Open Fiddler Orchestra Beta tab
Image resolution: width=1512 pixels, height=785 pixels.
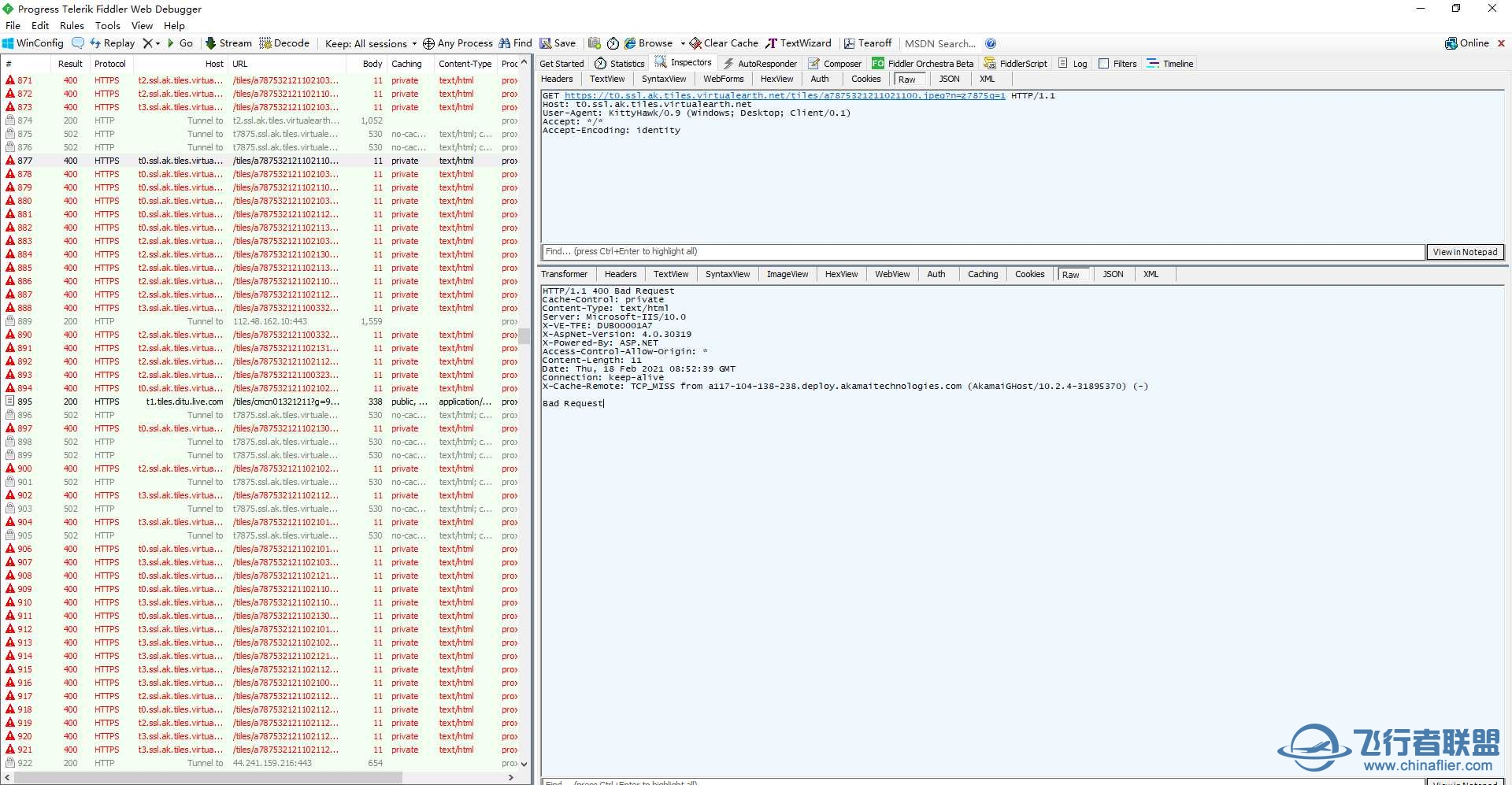923,64
